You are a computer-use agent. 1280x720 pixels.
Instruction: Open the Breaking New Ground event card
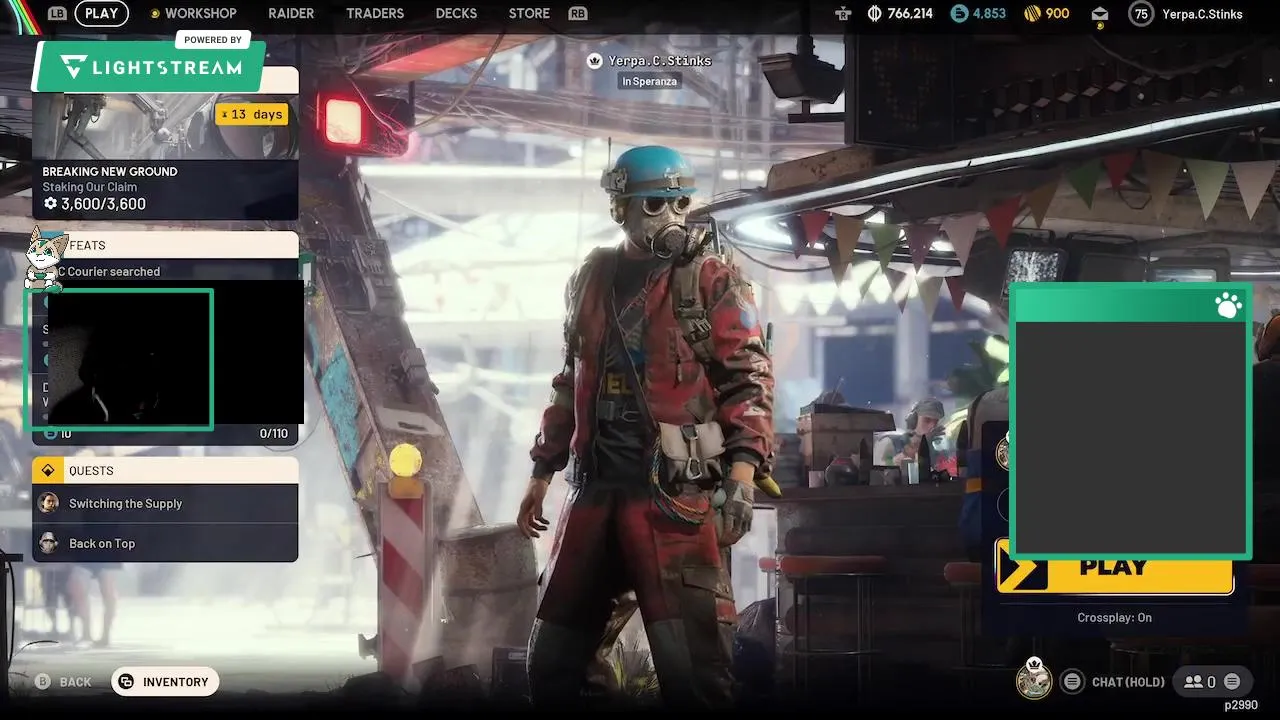[x=165, y=143]
